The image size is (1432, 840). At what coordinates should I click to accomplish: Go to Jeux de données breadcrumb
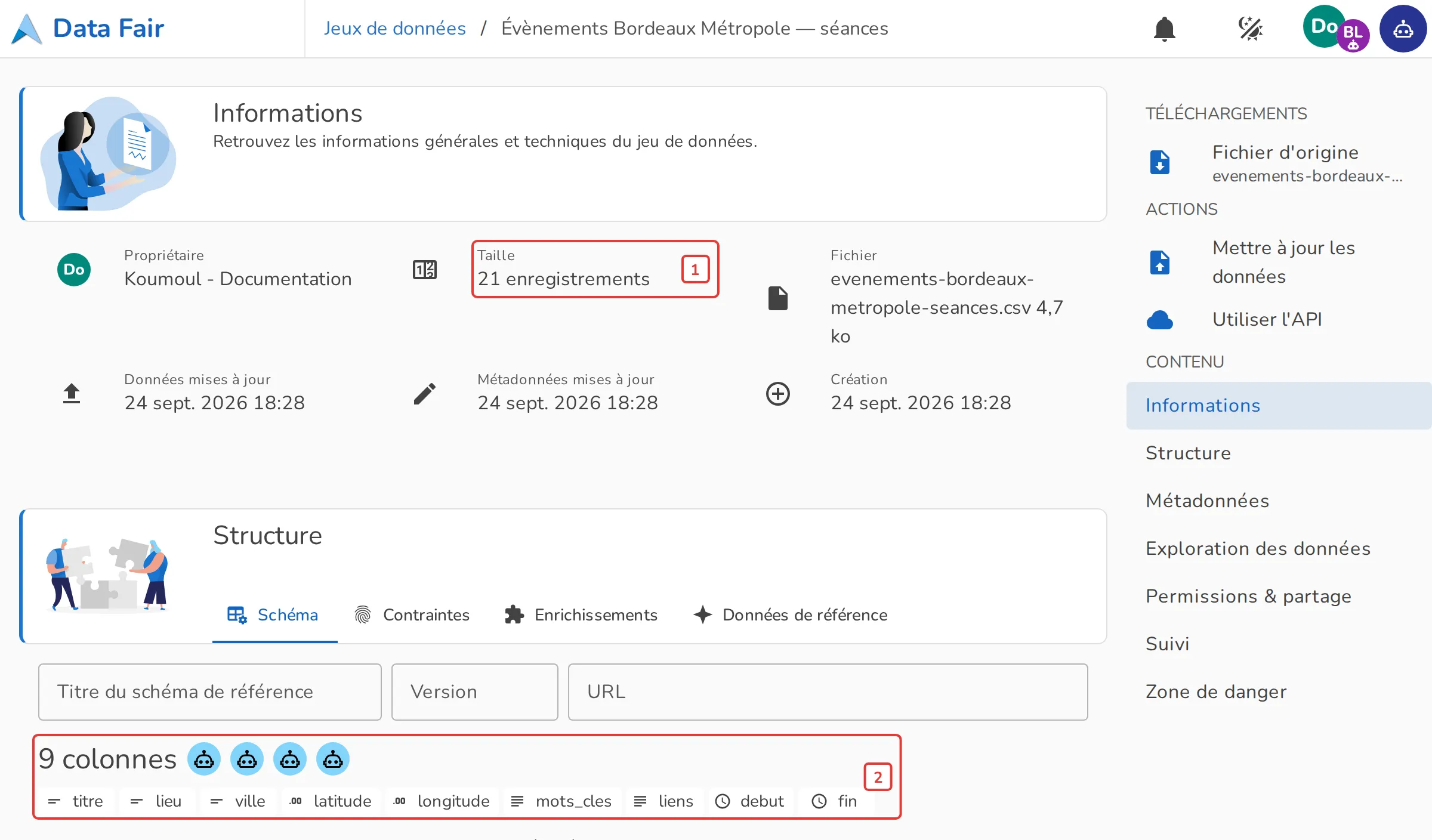(394, 28)
